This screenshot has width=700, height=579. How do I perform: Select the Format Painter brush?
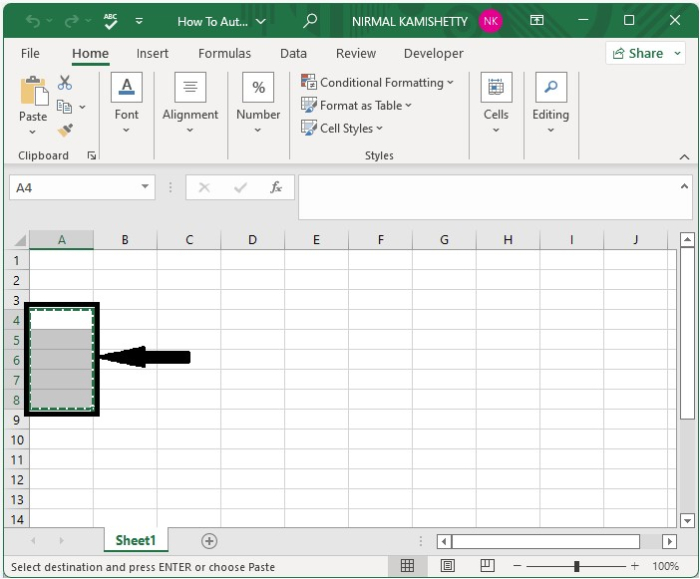pyautogui.click(x=65, y=130)
